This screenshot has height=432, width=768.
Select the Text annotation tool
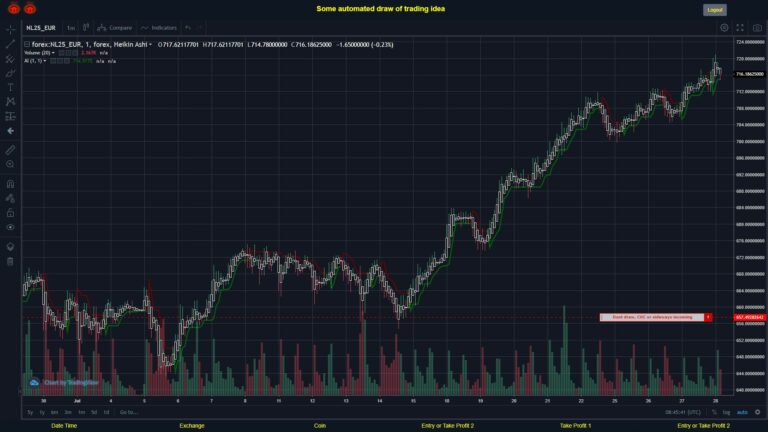pyautogui.click(x=10, y=88)
